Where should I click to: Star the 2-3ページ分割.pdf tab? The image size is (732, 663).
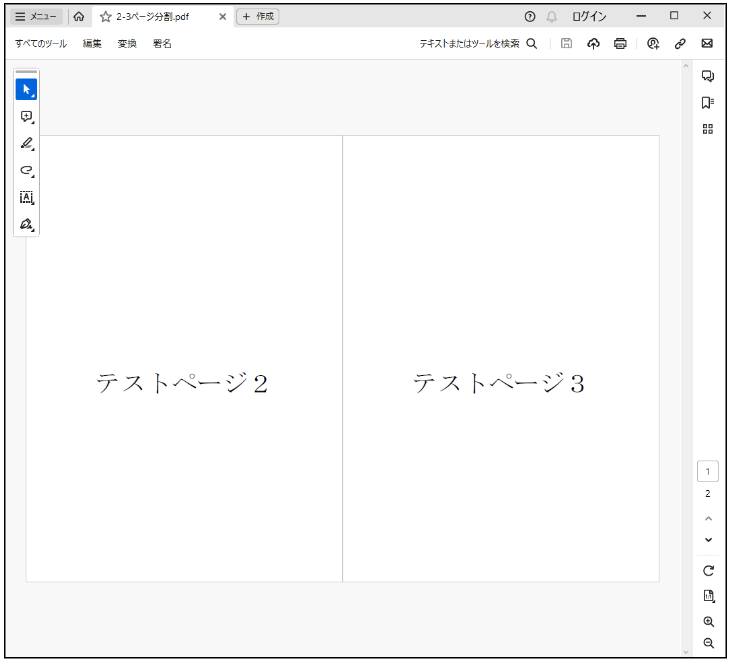coord(106,17)
